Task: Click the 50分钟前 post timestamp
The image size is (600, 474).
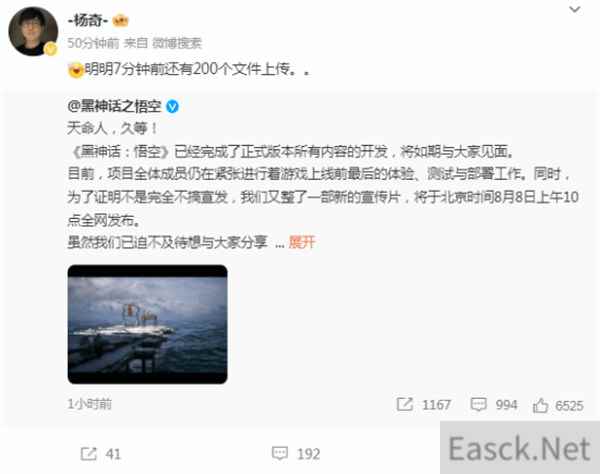Action: [x=93, y=43]
